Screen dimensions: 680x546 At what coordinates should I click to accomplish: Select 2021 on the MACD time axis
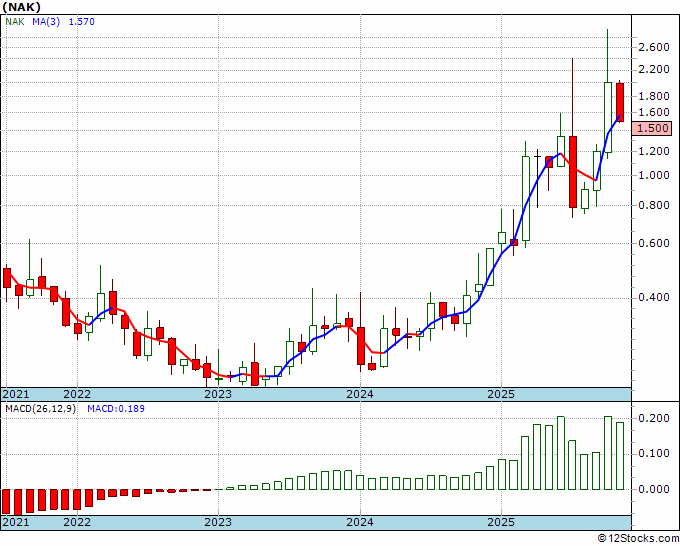[16, 522]
